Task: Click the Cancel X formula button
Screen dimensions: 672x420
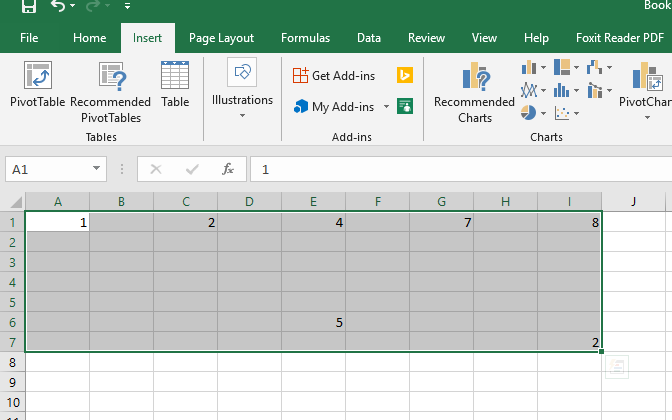Action: (x=156, y=169)
